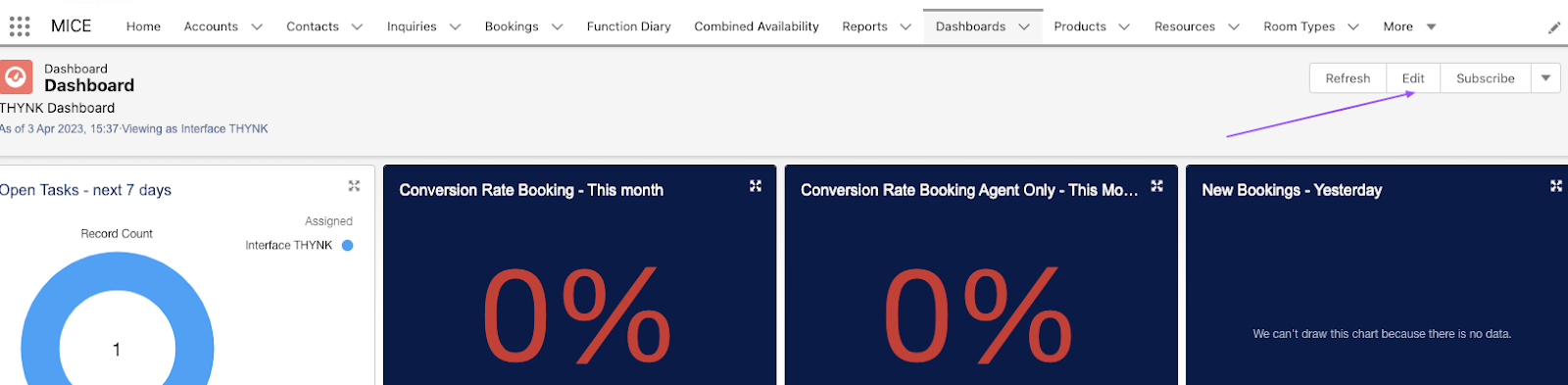Click the blue Interface THYNK legend dot
The width and height of the screenshot is (1568, 385).
pyautogui.click(x=347, y=246)
